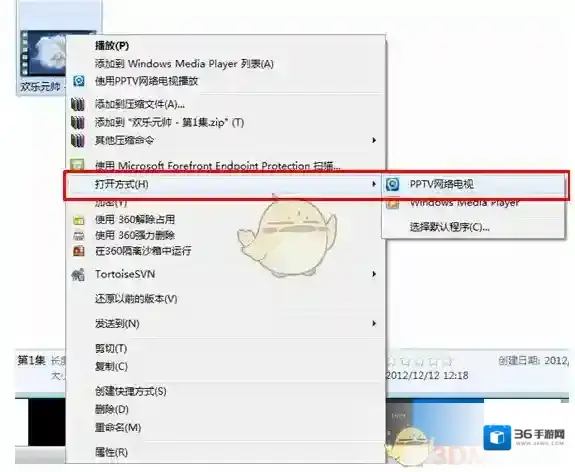Screen dimensions: 575x472
Task: Click 使用 360解除占用 entry
Action: pos(135,220)
